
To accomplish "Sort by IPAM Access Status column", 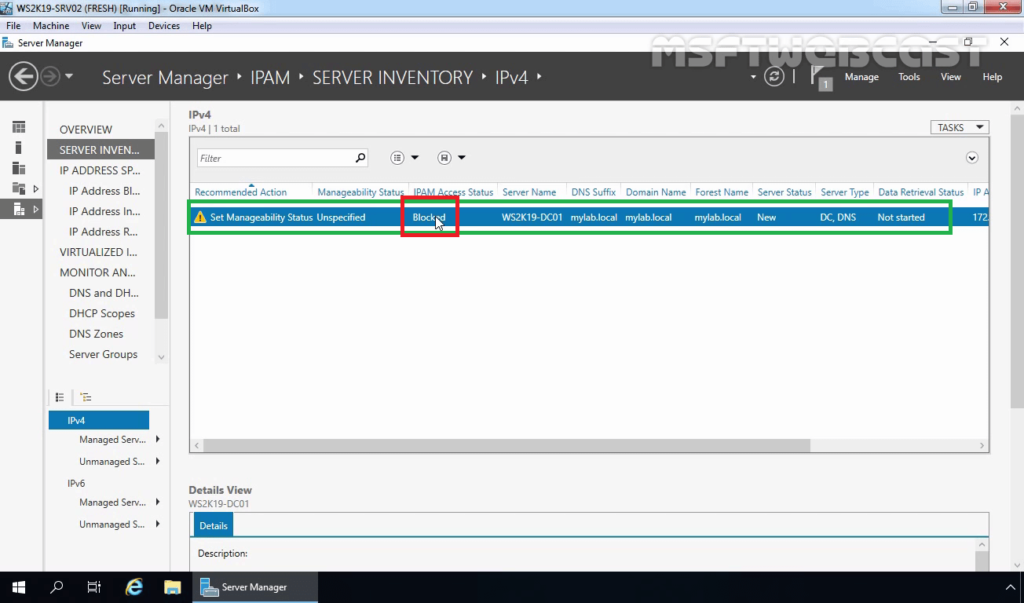I will (453, 192).
